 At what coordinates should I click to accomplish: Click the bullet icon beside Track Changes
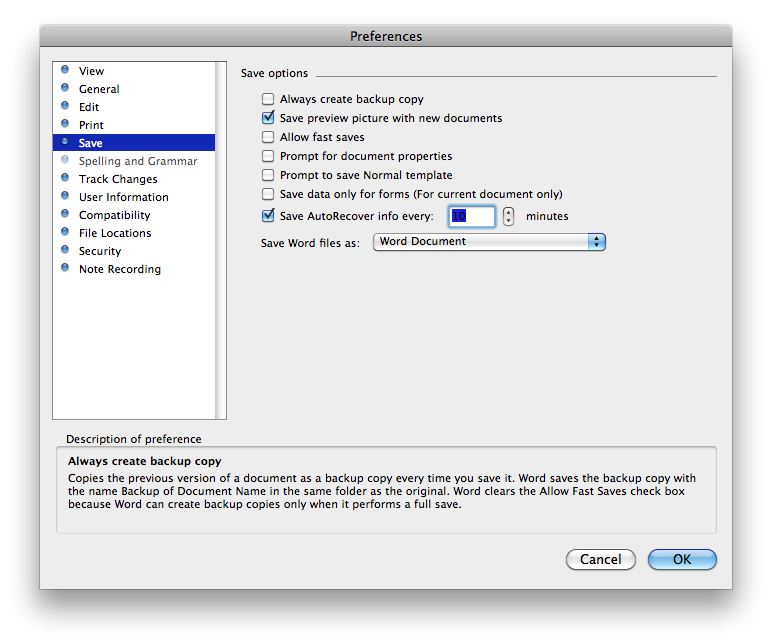point(64,178)
